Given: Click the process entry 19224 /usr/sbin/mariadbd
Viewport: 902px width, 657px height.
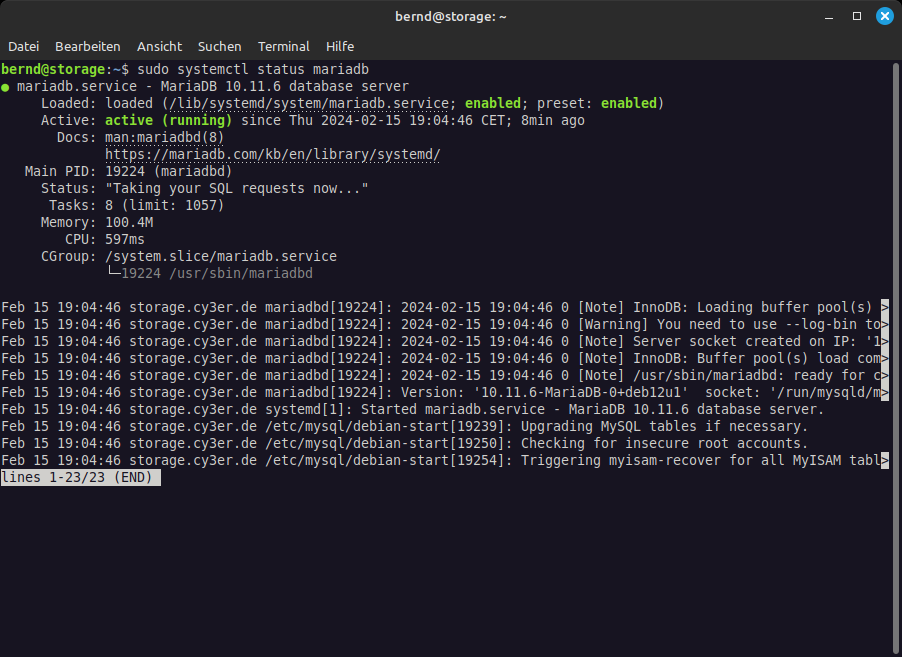Looking at the screenshot, I should (x=217, y=273).
